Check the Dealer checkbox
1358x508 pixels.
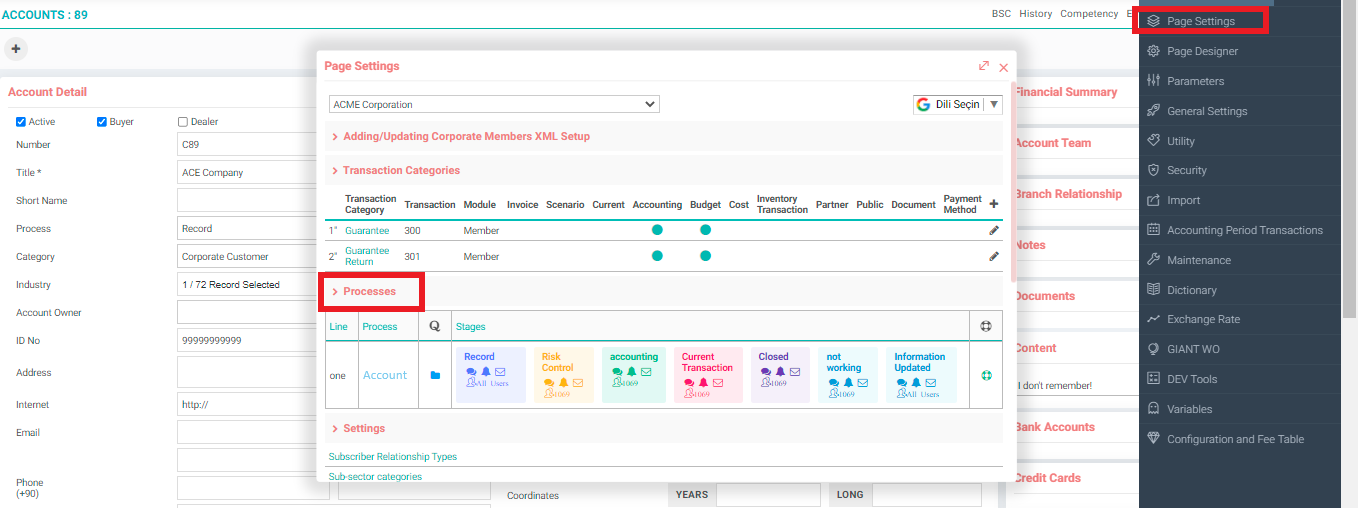point(183,122)
